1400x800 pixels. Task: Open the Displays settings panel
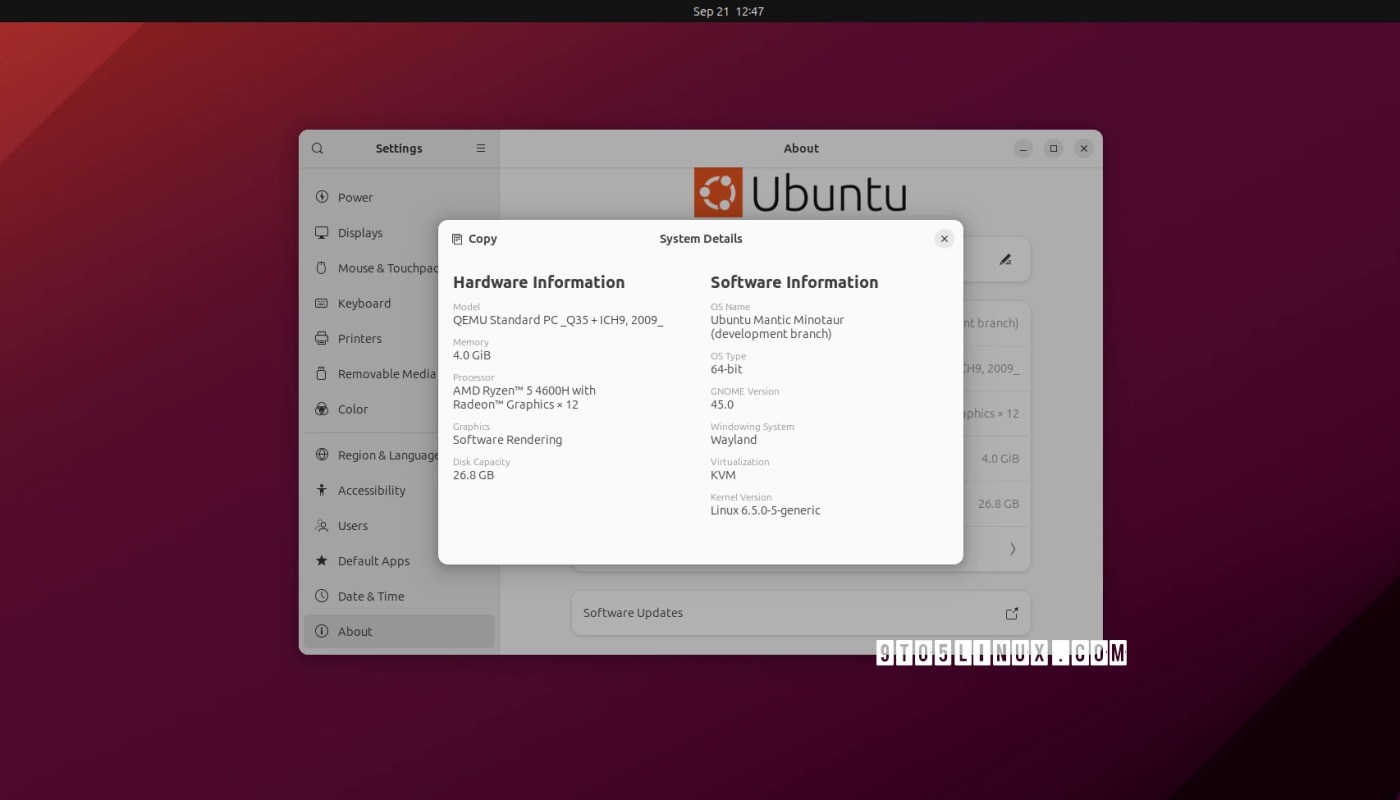(399, 232)
